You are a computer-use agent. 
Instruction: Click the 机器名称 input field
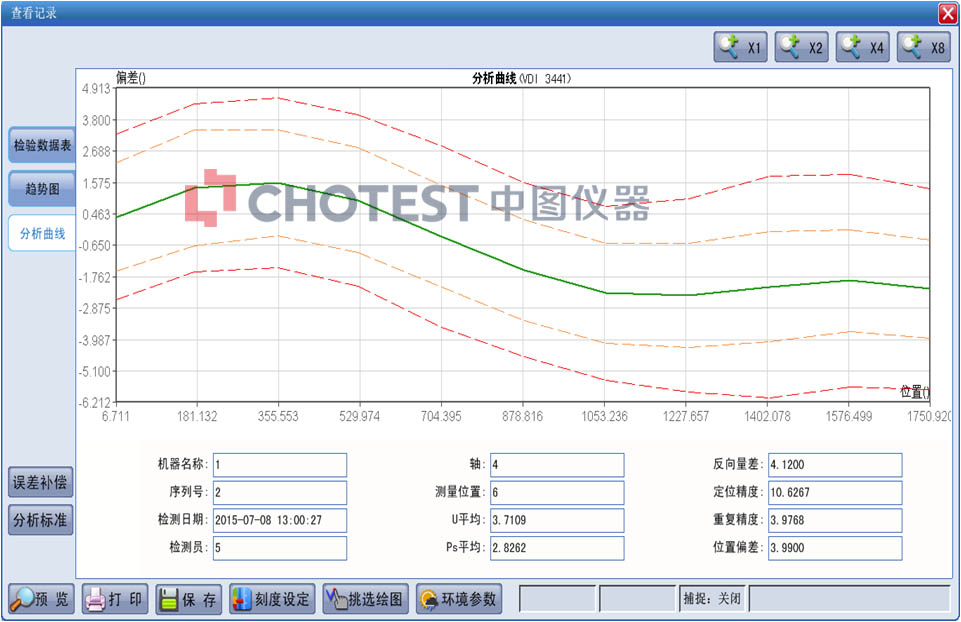278,465
